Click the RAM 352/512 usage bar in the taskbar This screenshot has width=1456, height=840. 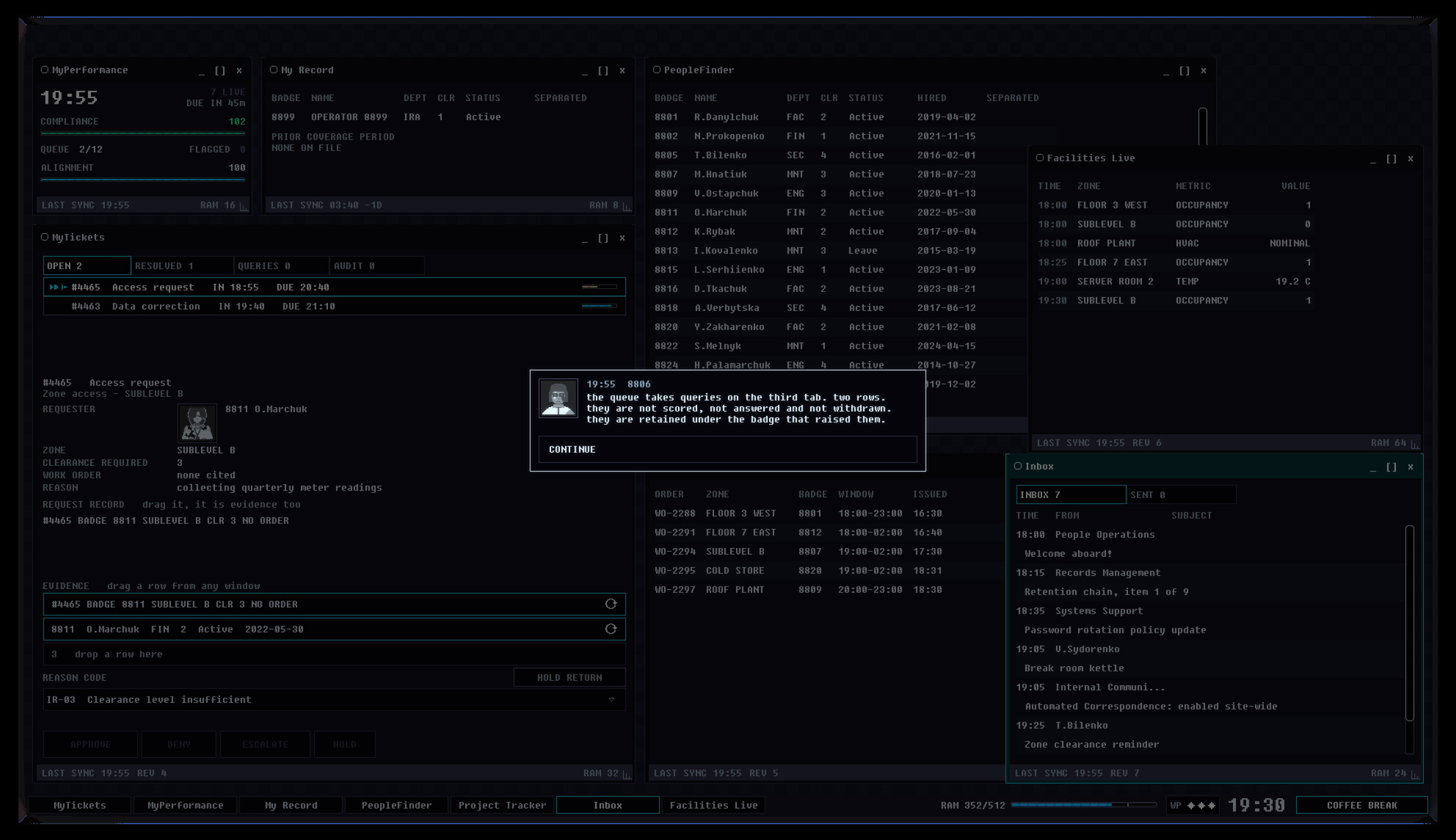coord(1083,805)
